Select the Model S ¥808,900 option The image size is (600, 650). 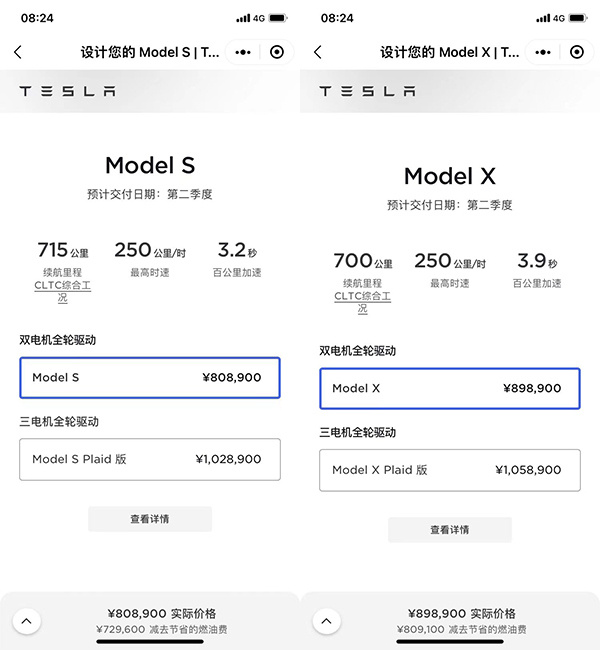tap(150, 378)
